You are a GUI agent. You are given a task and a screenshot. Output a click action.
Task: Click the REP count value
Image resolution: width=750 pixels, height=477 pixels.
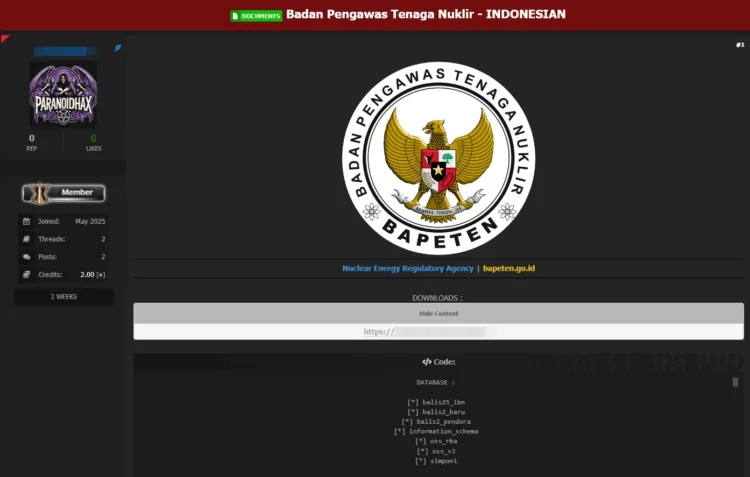point(32,138)
